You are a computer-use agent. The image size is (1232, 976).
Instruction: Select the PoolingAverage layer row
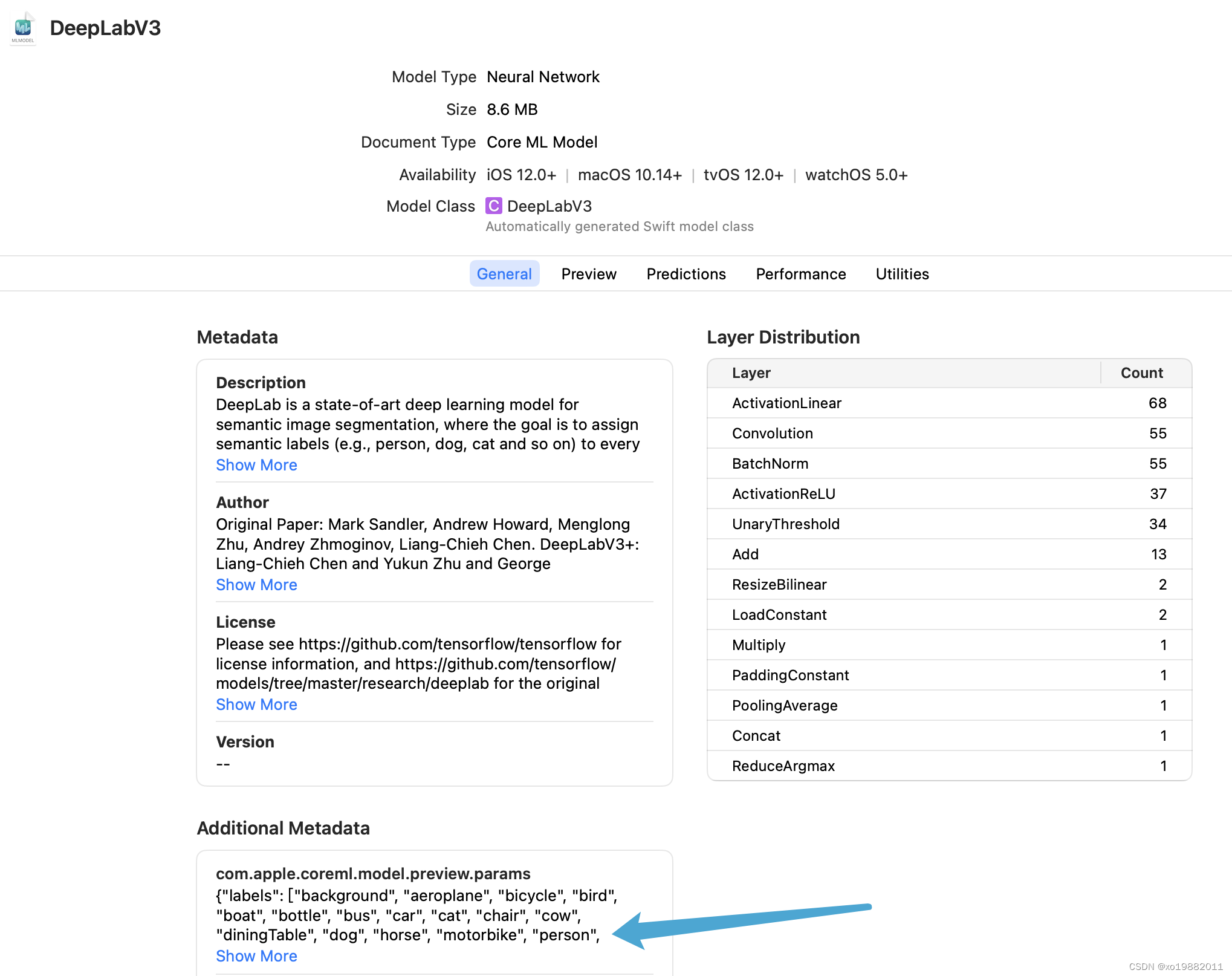click(949, 706)
